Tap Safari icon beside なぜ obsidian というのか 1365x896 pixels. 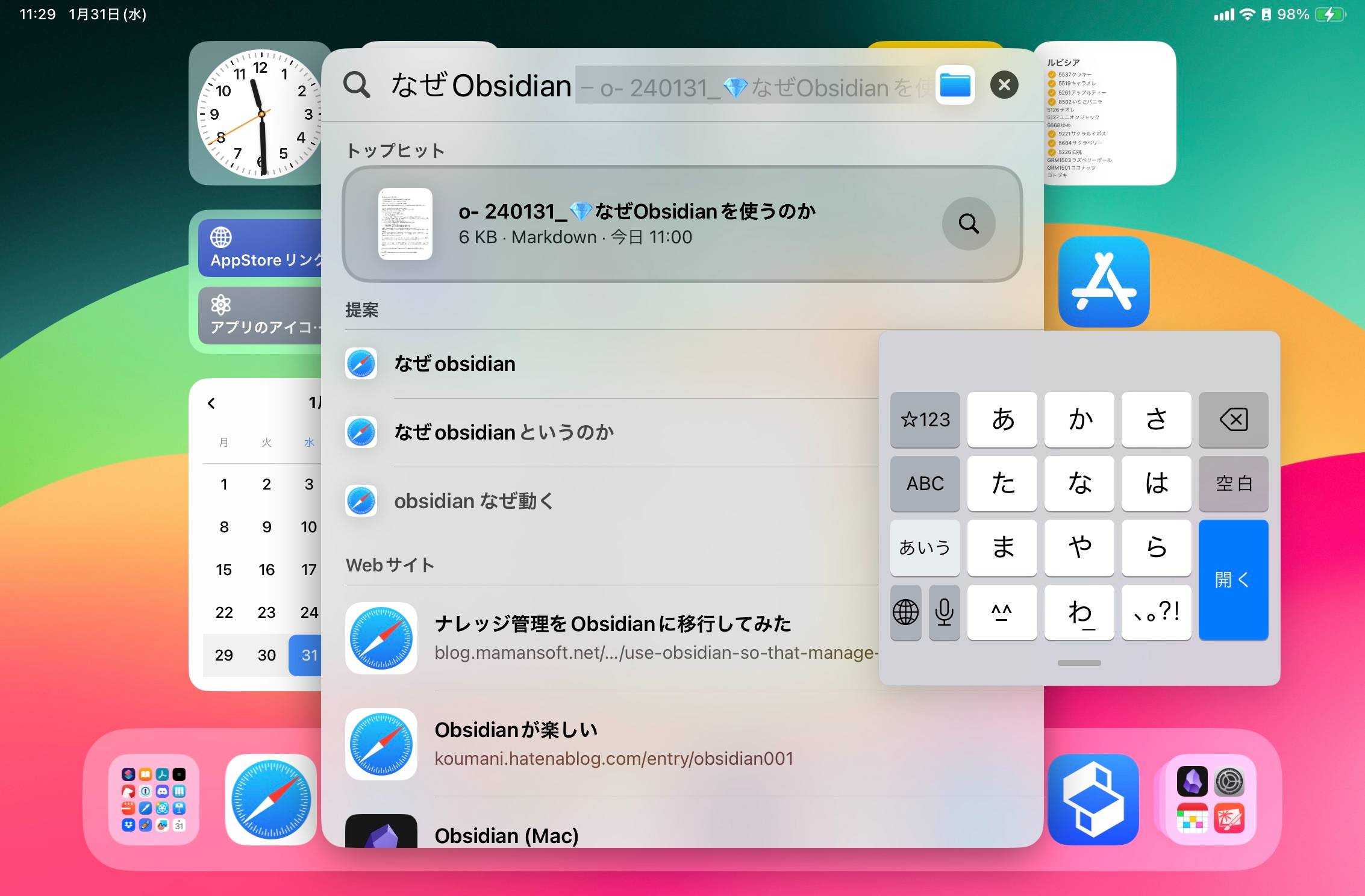[361, 432]
